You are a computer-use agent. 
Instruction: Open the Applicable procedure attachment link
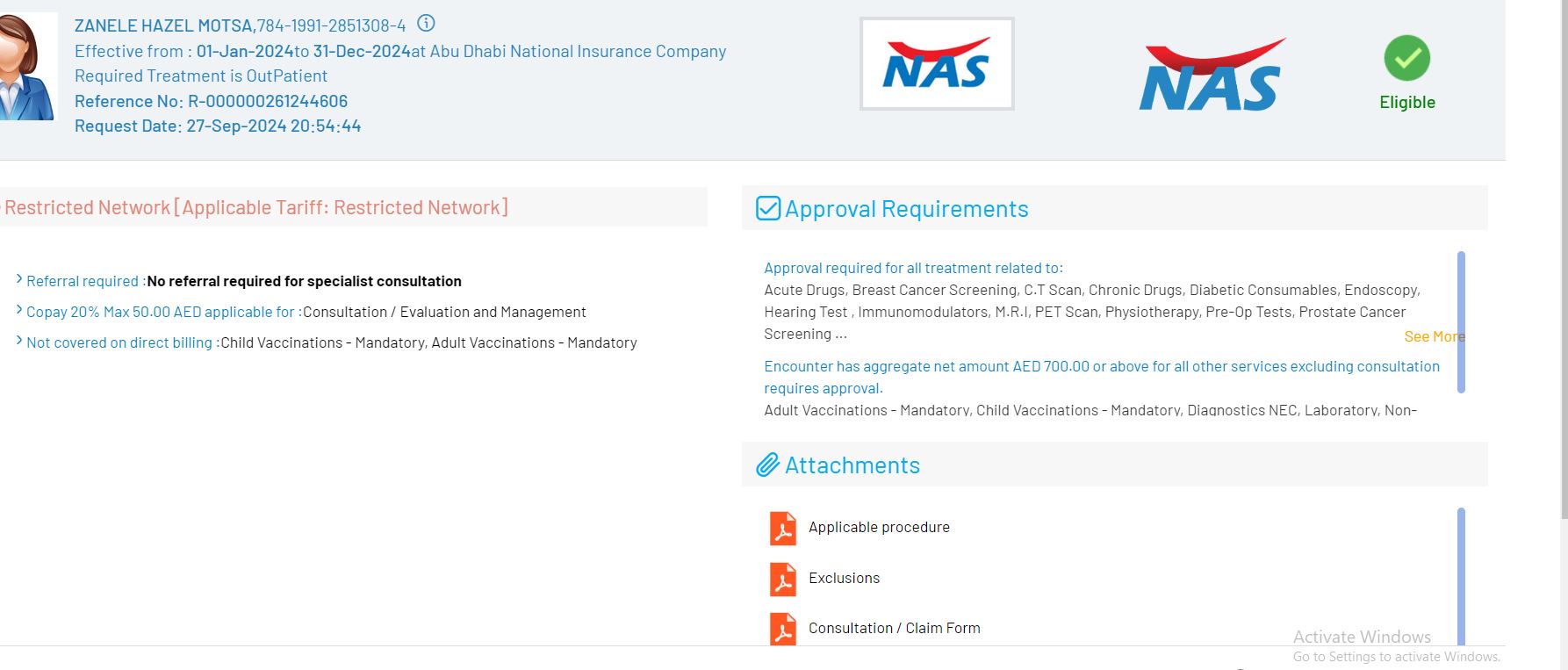(x=879, y=527)
